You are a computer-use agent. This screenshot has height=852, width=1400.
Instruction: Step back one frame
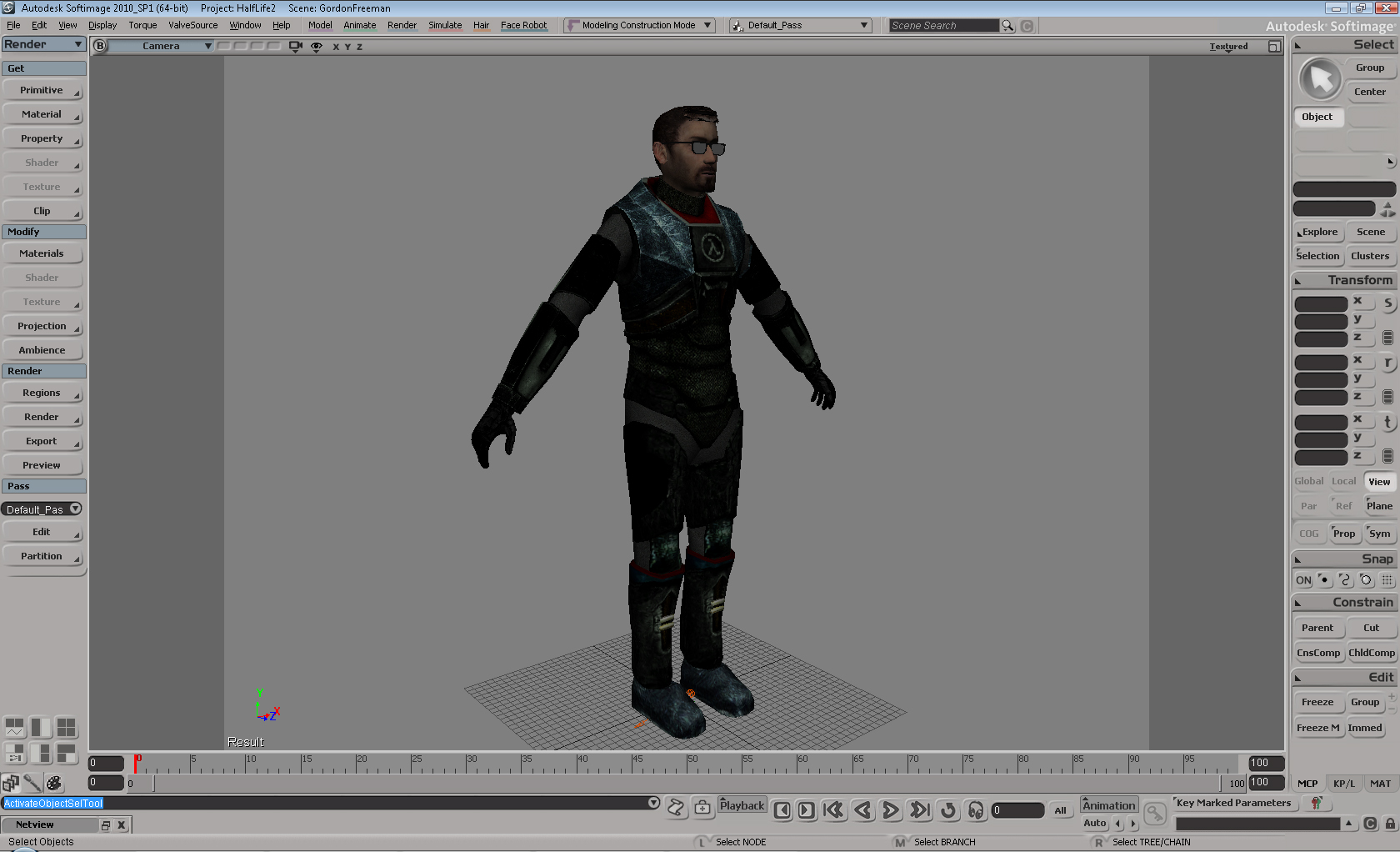(782, 809)
